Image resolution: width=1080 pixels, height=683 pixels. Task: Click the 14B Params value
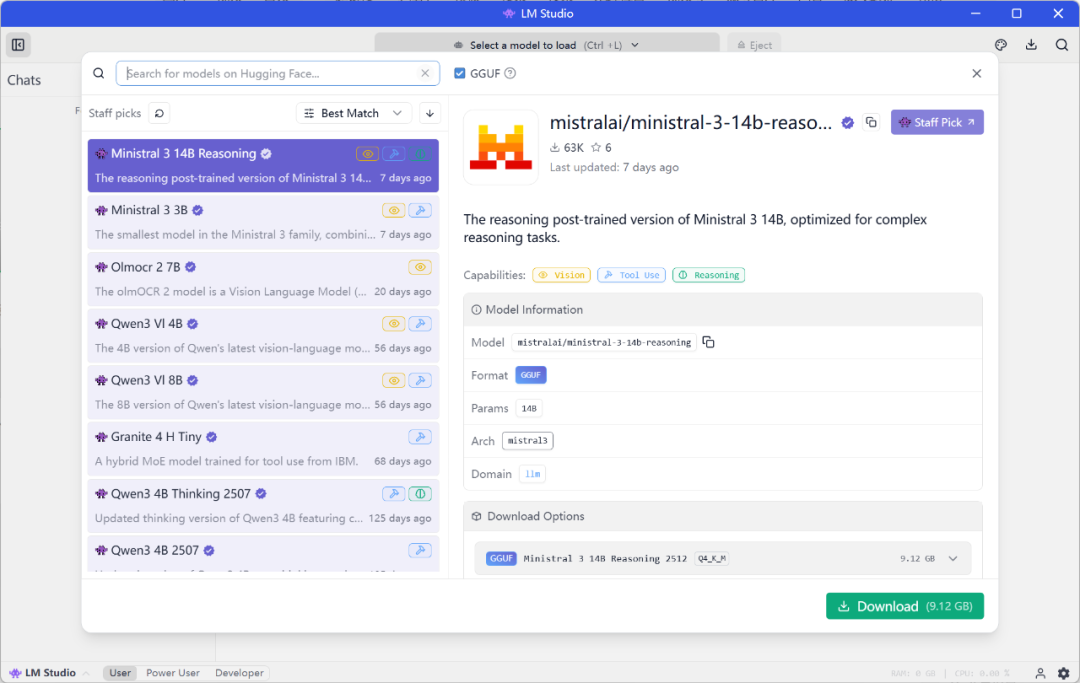coord(529,408)
